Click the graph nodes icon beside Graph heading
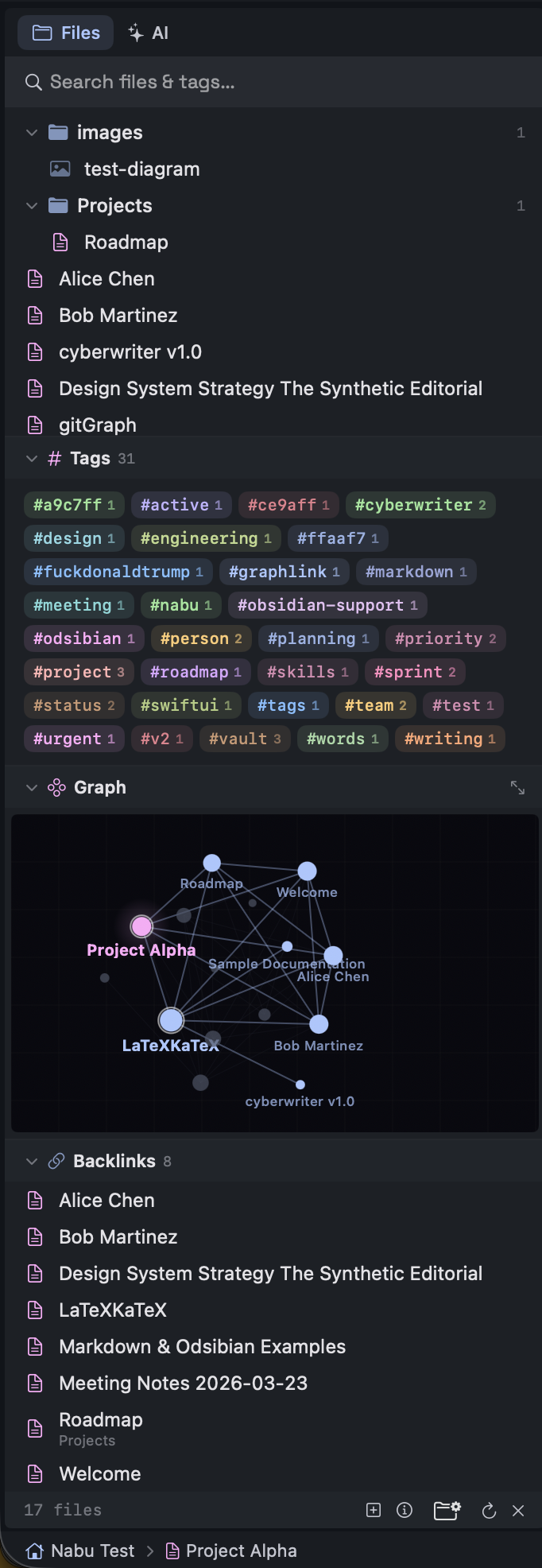 56,787
